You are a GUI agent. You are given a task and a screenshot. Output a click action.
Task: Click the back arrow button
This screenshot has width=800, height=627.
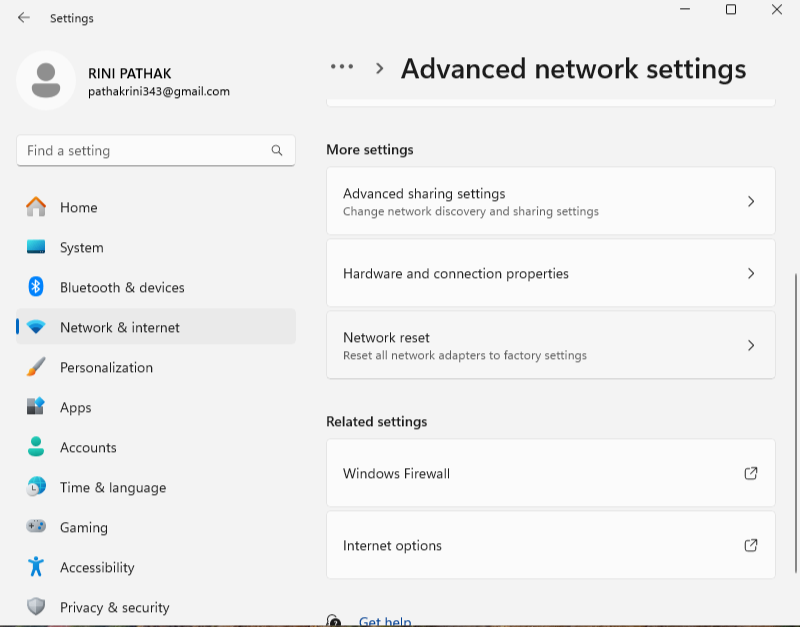point(24,18)
